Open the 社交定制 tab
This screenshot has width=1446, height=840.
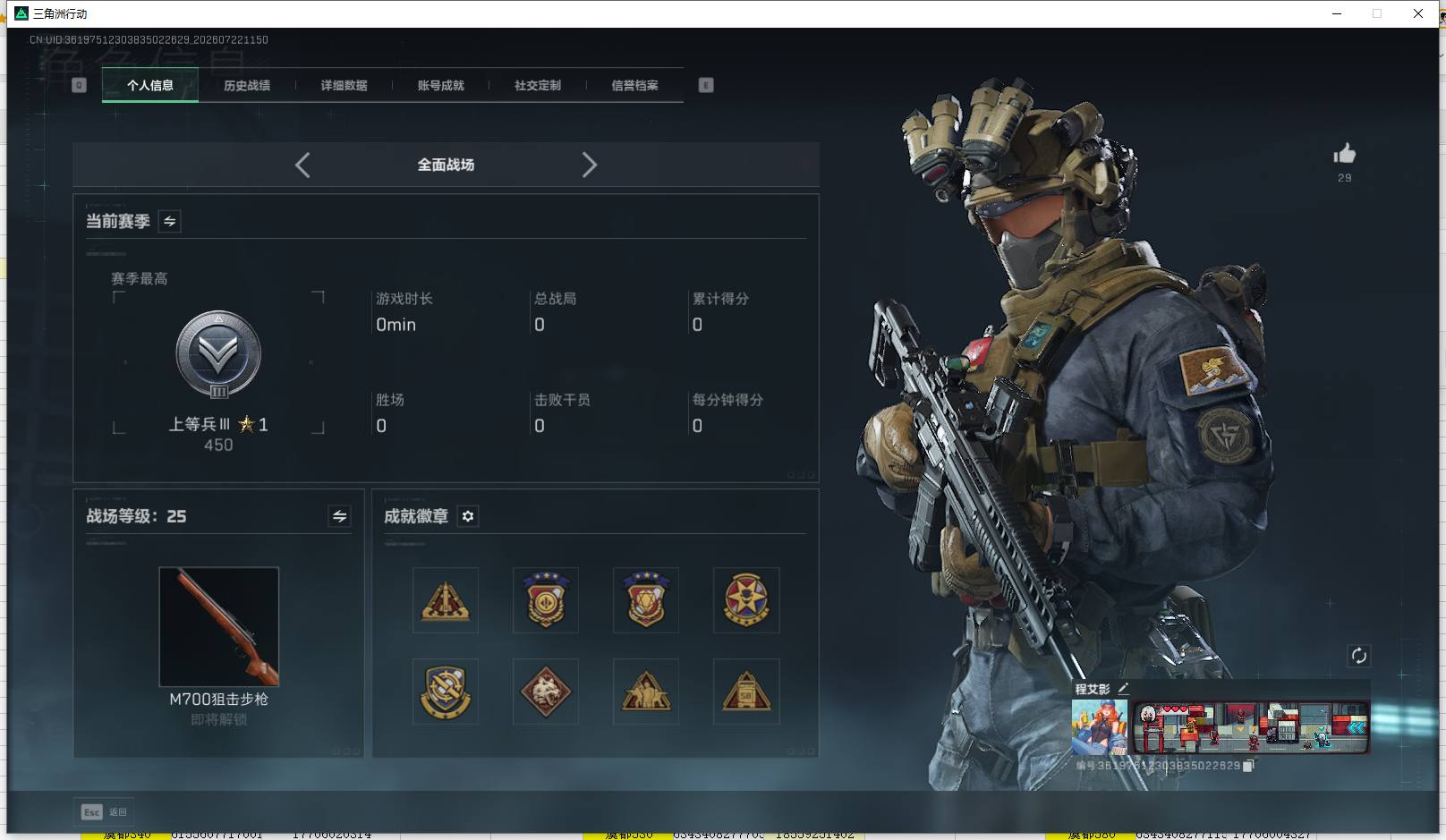[x=538, y=86]
